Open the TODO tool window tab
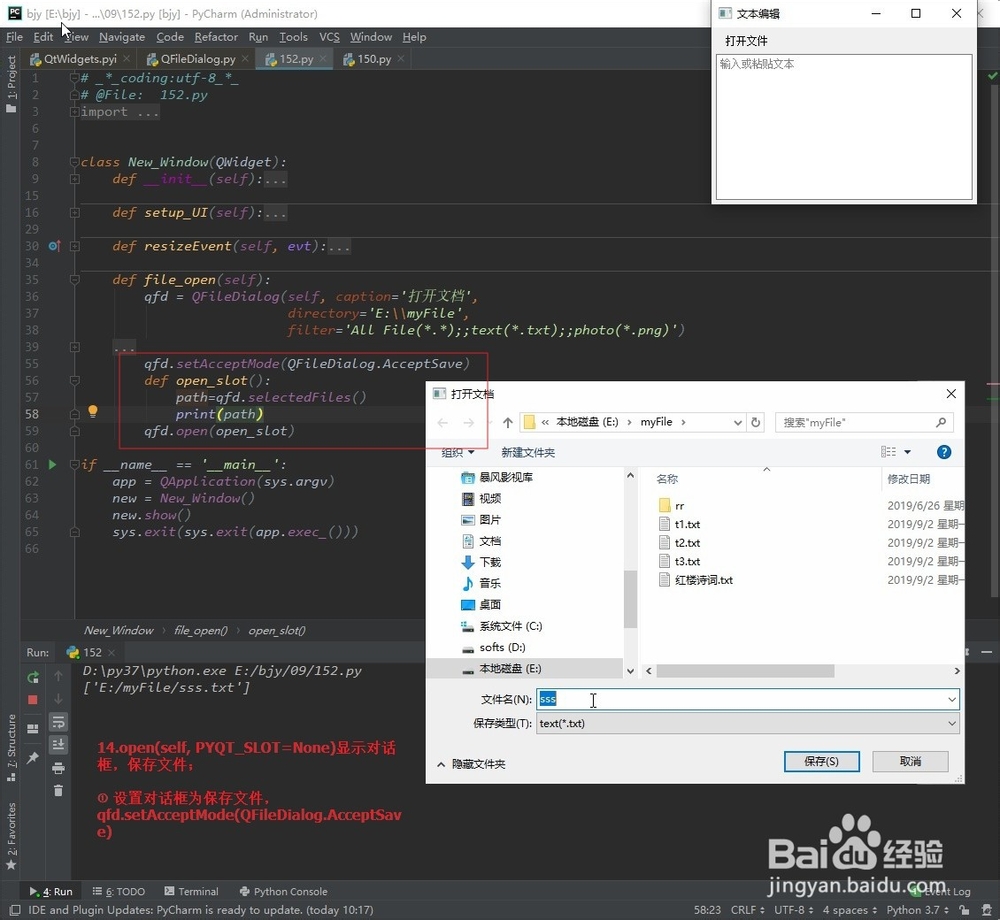Image resolution: width=1000 pixels, height=920 pixels. [x=119, y=891]
